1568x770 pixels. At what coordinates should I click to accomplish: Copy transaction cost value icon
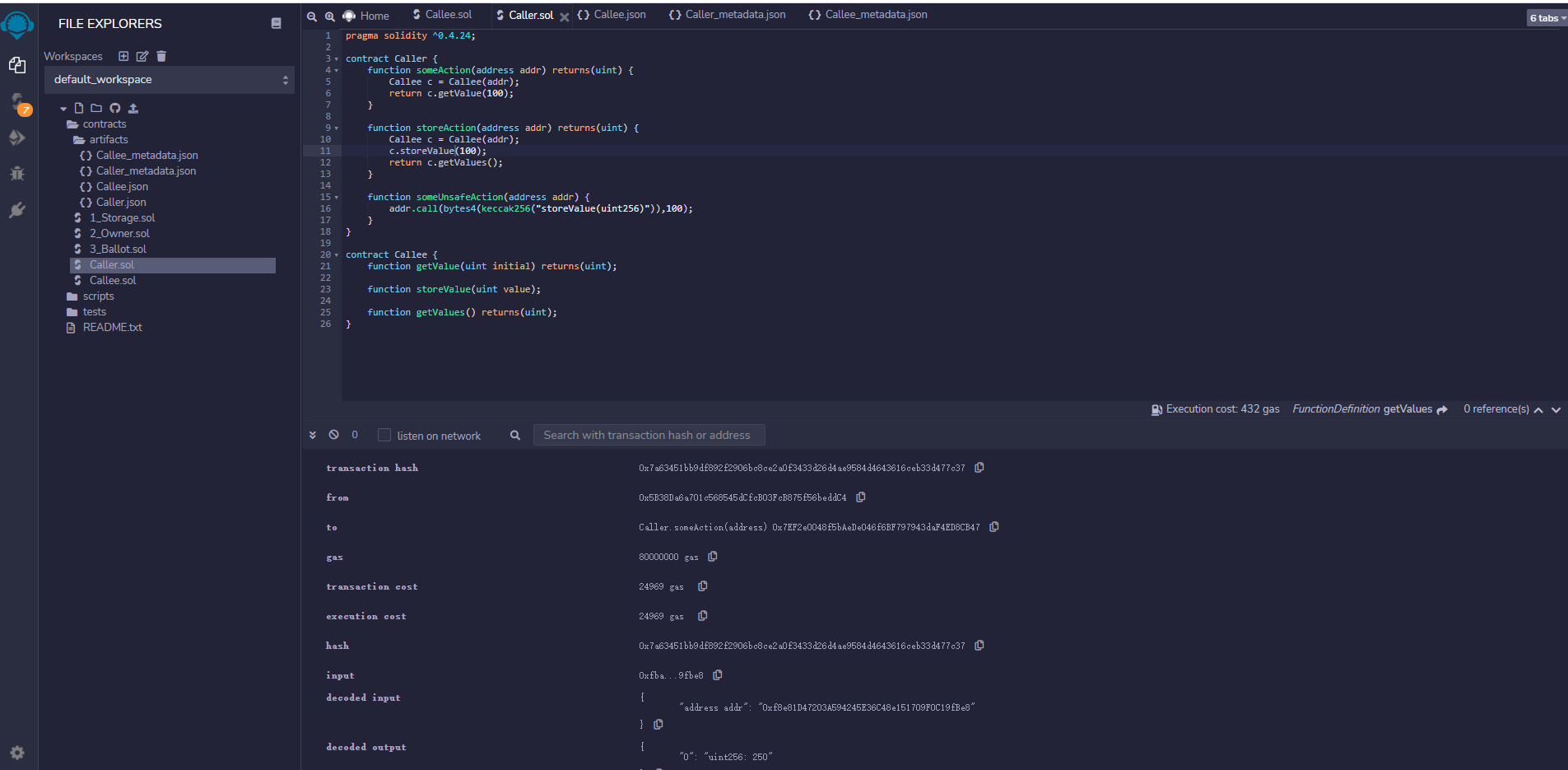click(x=703, y=586)
